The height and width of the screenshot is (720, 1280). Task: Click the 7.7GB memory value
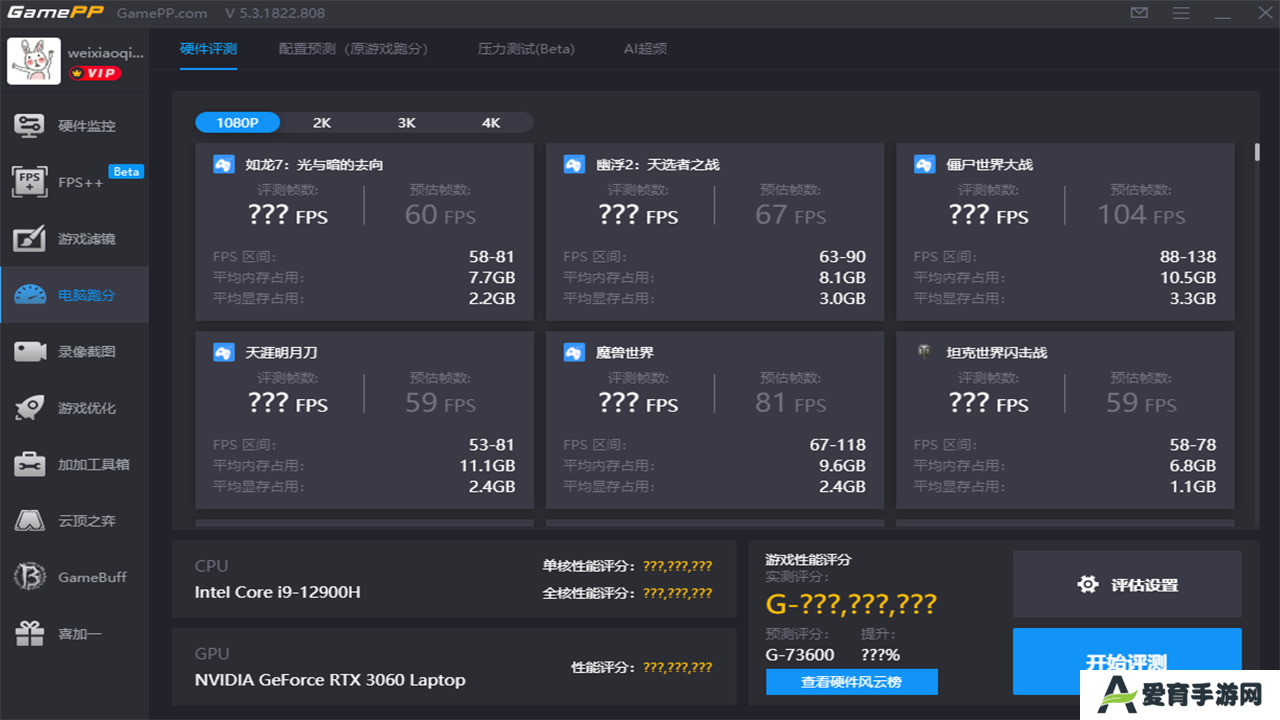[492, 277]
